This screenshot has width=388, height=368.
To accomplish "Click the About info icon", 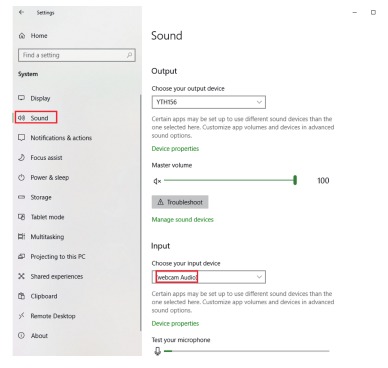I will pos(22,335).
